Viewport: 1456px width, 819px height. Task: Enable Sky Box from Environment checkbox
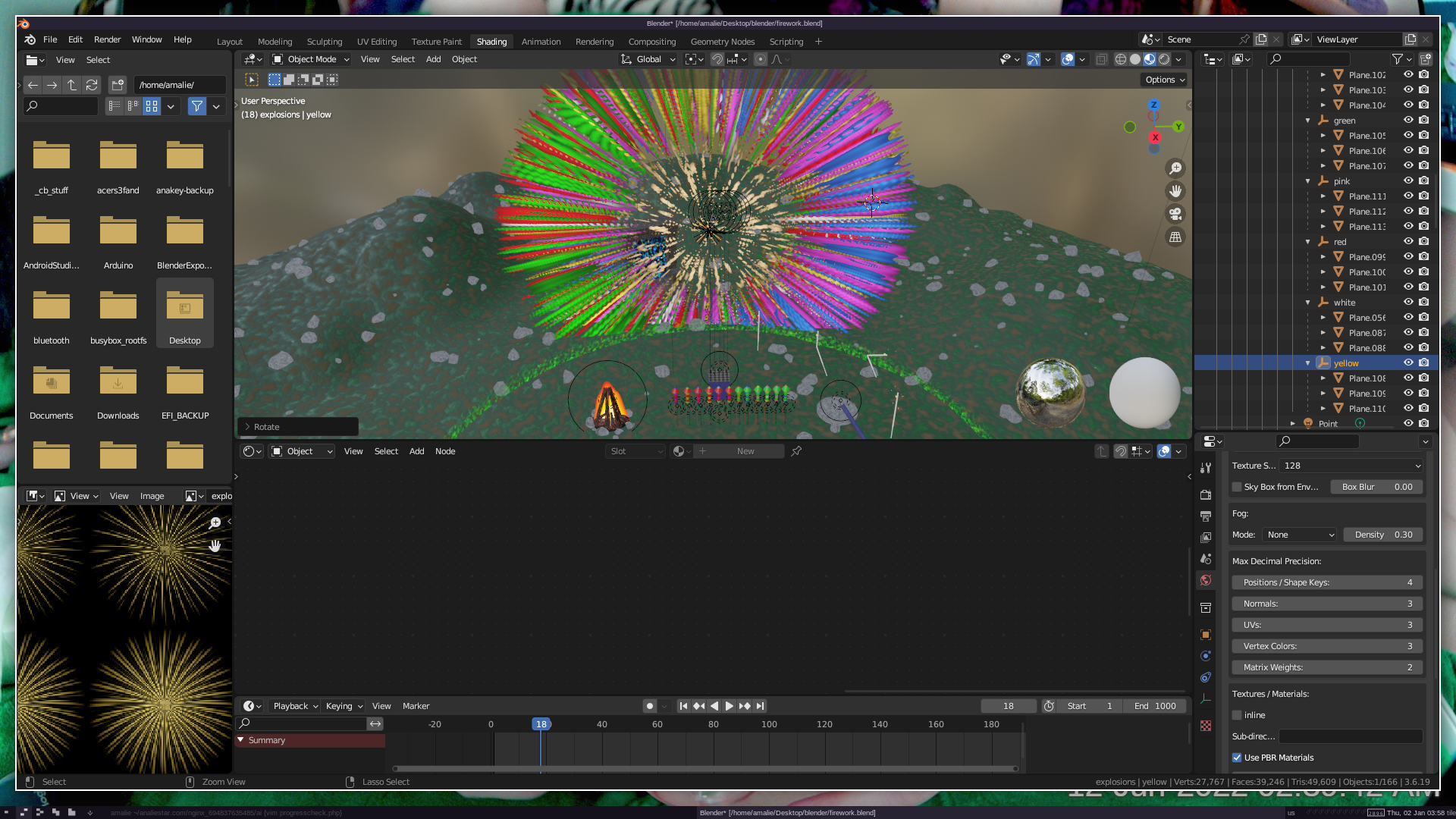(1237, 487)
